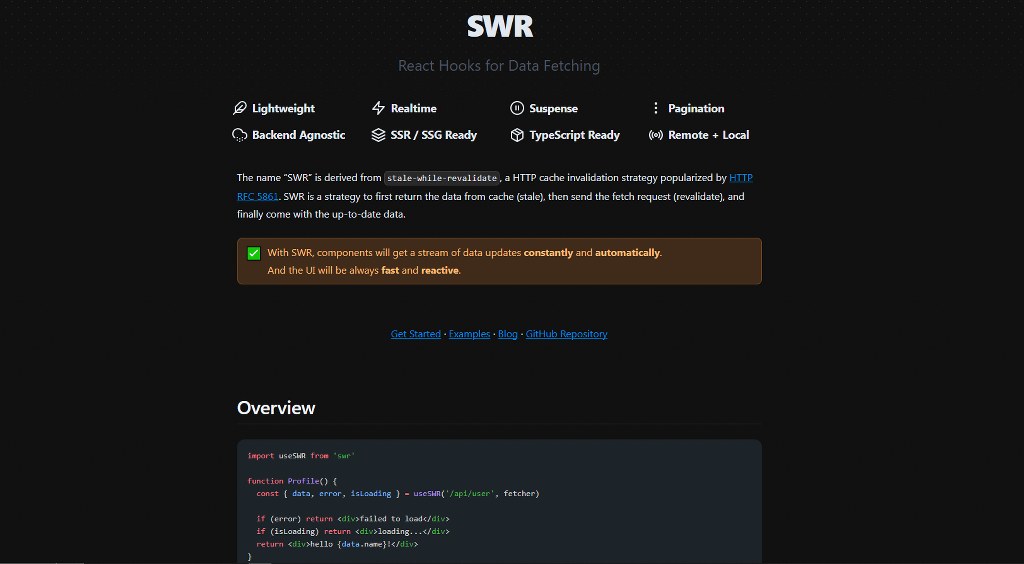Click the Pagination vertical dots icon
The height and width of the screenshot is (564, 1024).
point(656,108)
